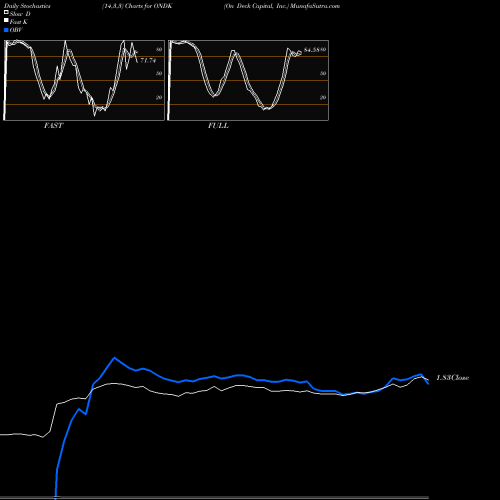Select the 'Fast K' legend label

[19, 22]
